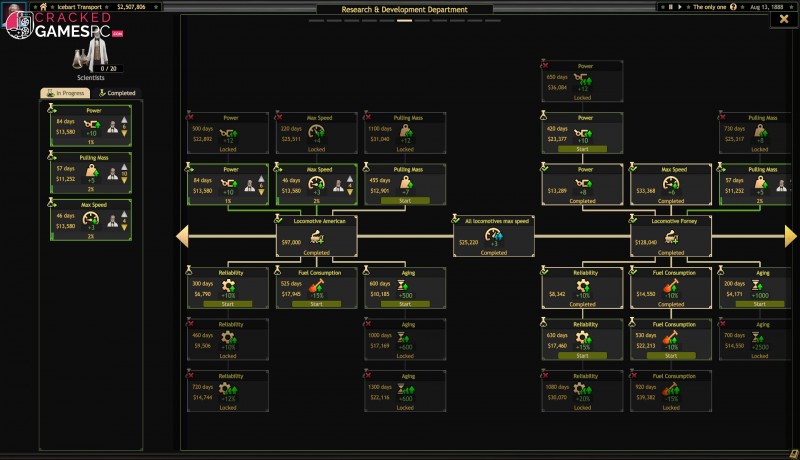
Task: Click the Locomotive American train icon
Action: tap(317, 237)
